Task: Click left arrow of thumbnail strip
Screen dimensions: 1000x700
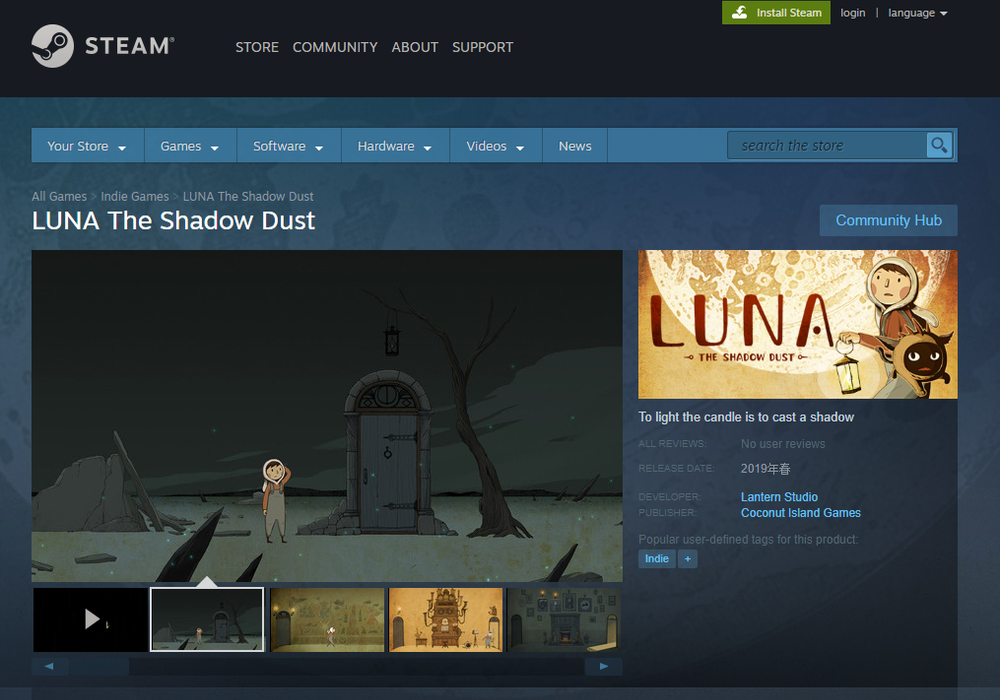Action: 49,666
